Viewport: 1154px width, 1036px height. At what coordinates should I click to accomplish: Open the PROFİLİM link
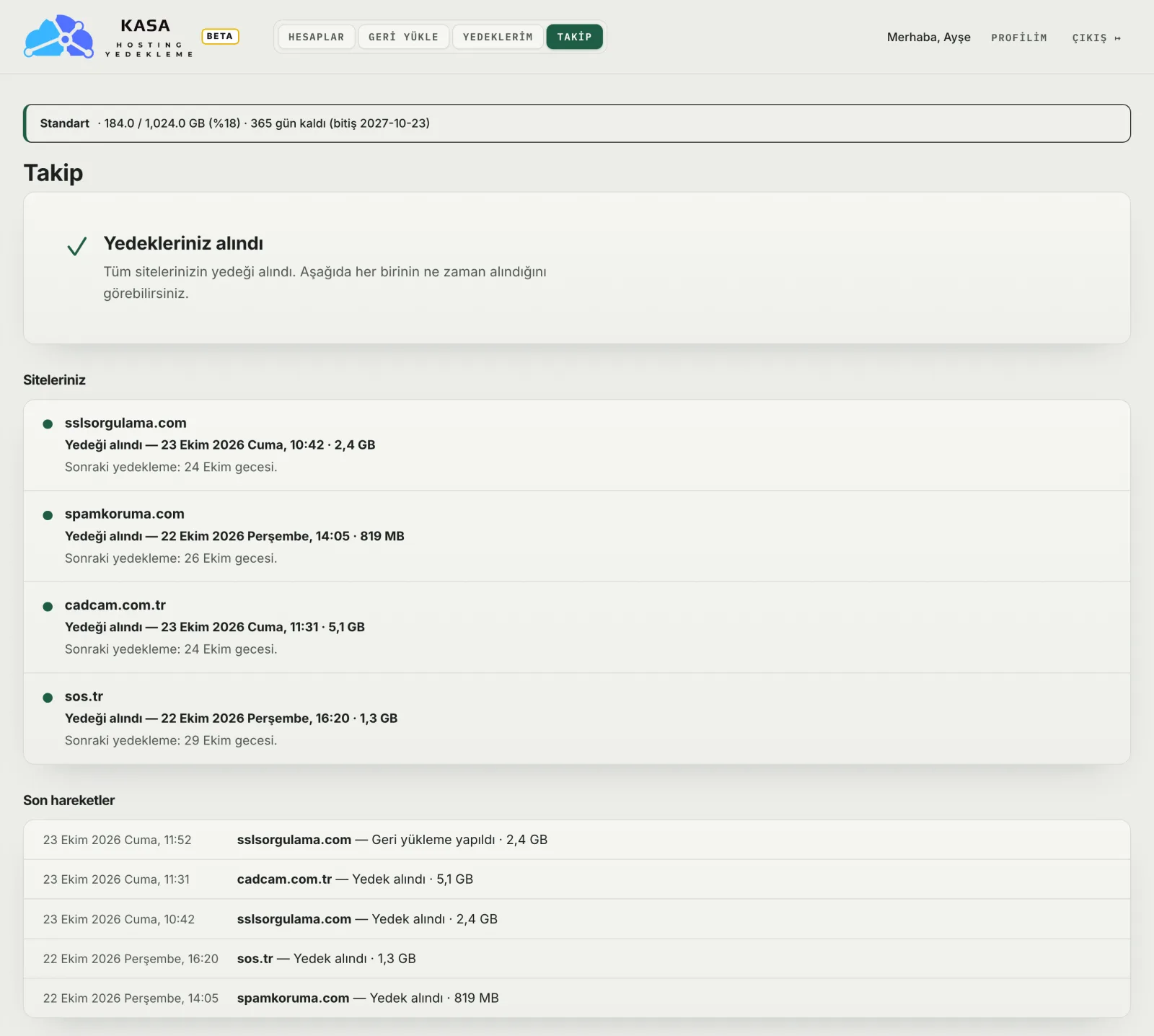click(1018, 38)
